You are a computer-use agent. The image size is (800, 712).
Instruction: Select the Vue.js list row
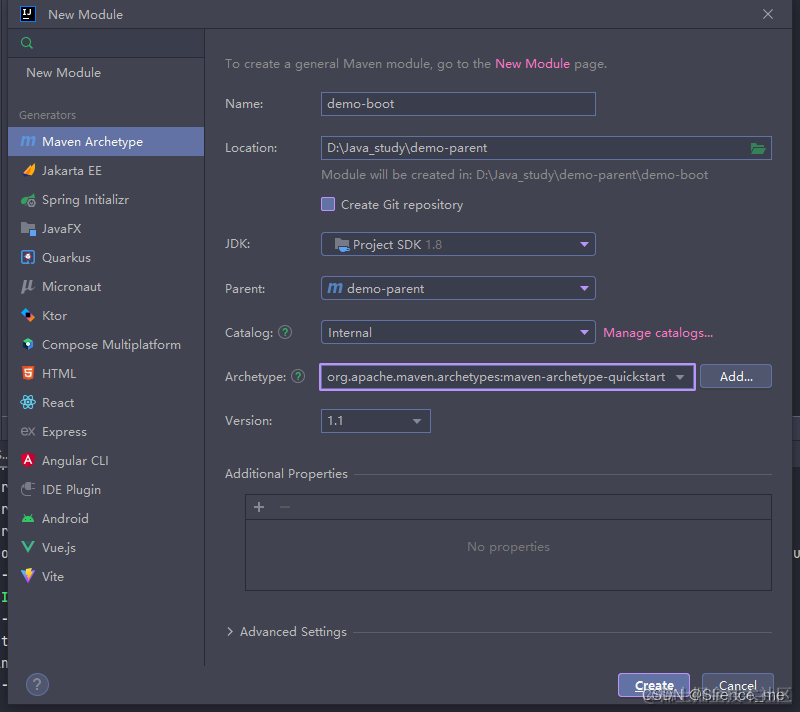point(106,548)
